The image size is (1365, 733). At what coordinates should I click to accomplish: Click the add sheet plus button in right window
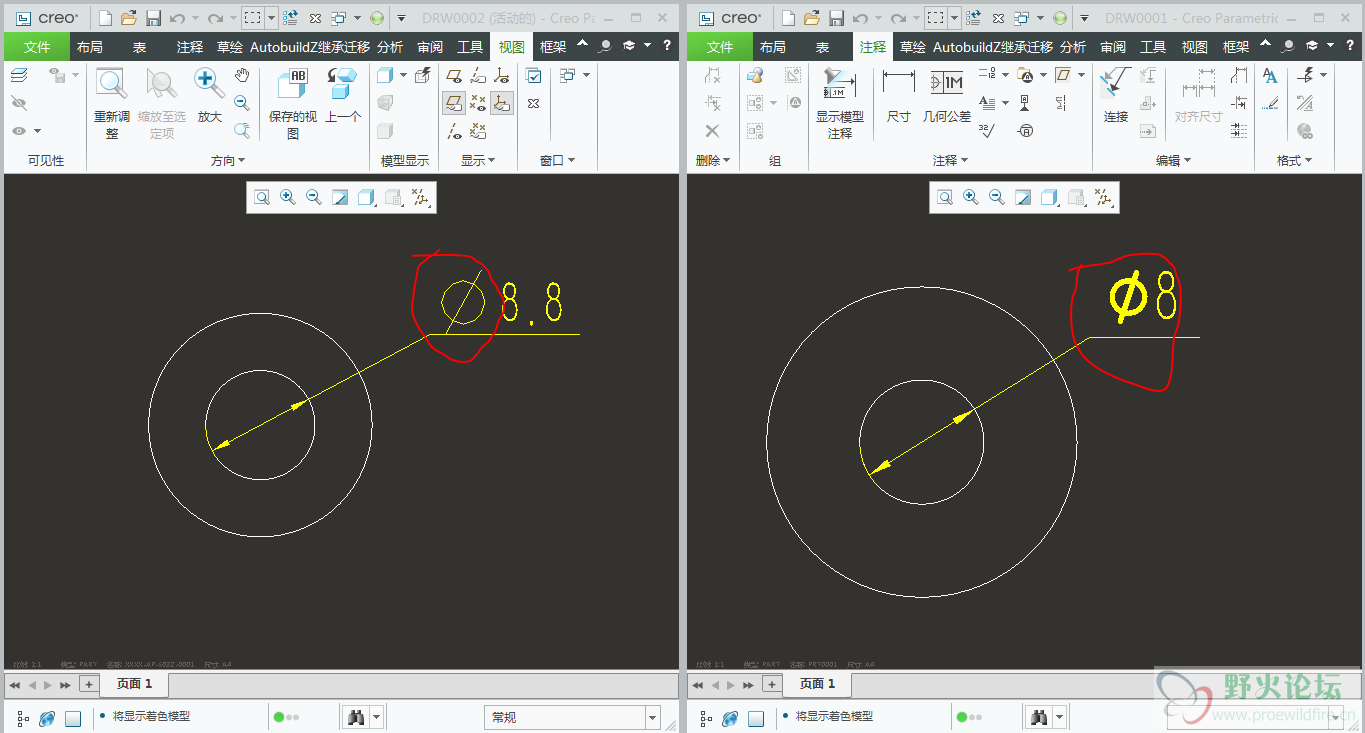771,684
